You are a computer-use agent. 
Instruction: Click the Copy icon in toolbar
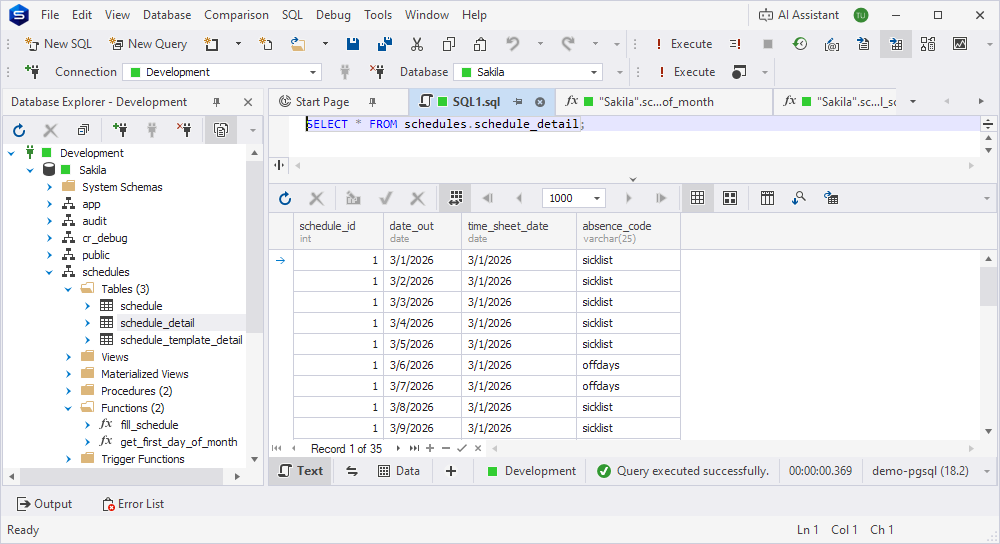(x=449, y=44)
